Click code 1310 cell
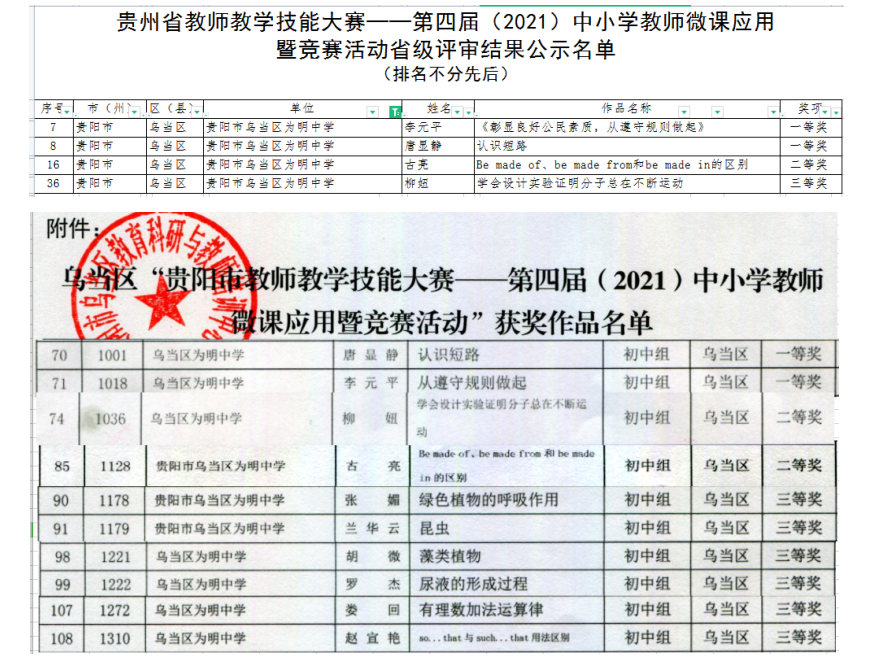The height and width of the screenshot is (670, 887). click(115, 639)
